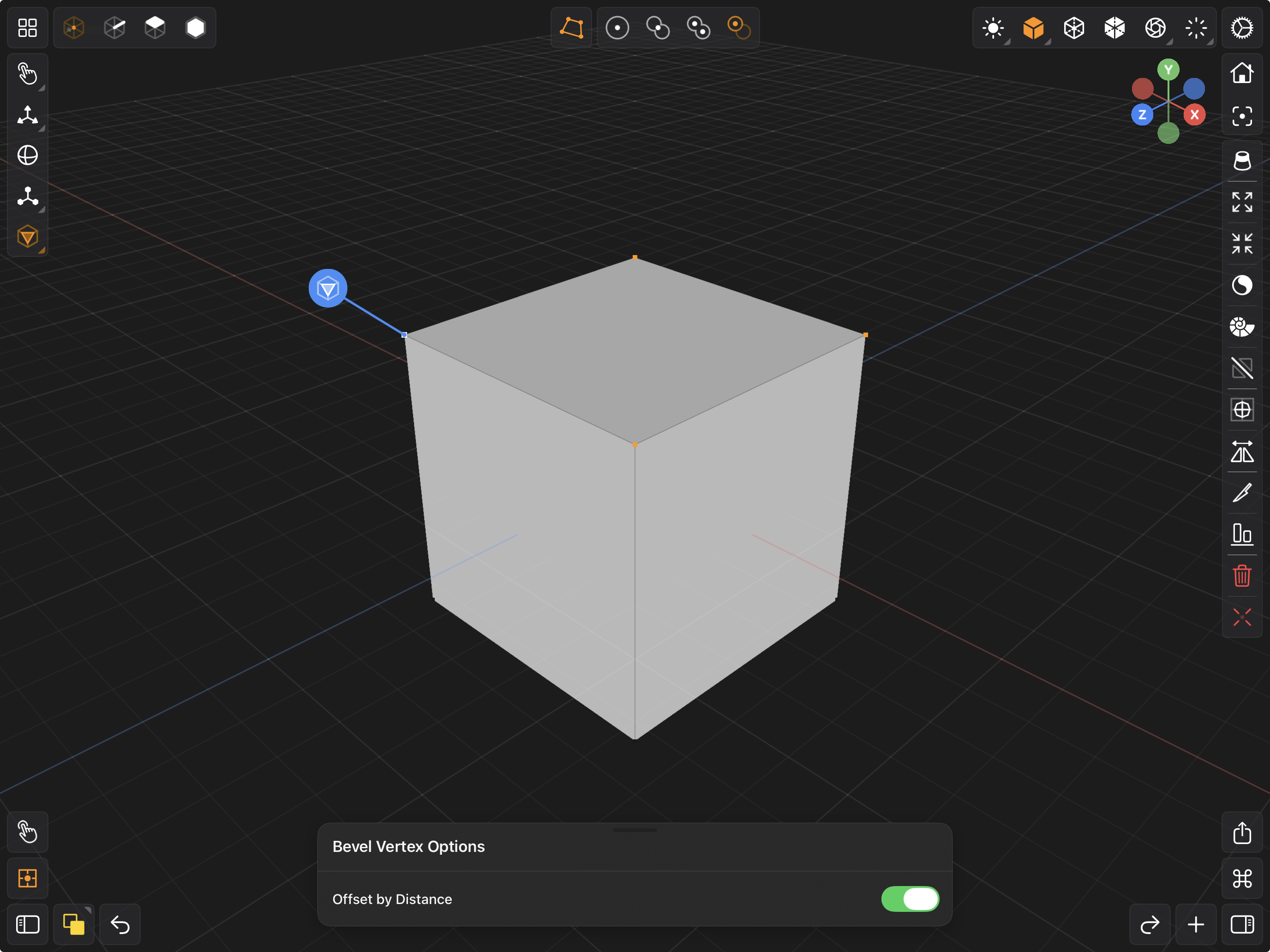Image resolution: width=1270 pixels, height=952 pixels.
Task: Click the share export icon
Action: click(x=1242, y=833)
